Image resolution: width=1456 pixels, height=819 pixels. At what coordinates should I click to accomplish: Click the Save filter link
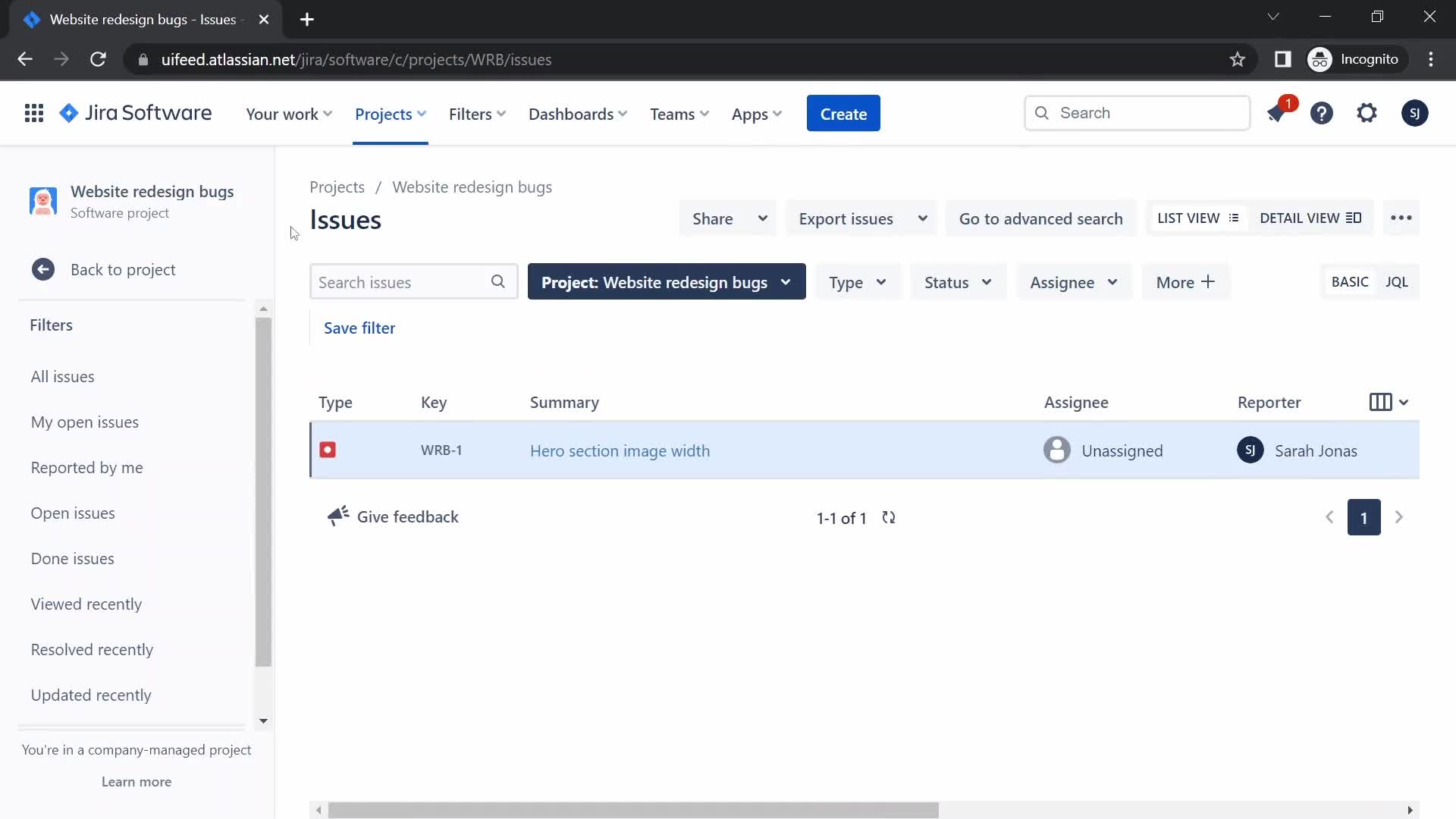(359, 328)
